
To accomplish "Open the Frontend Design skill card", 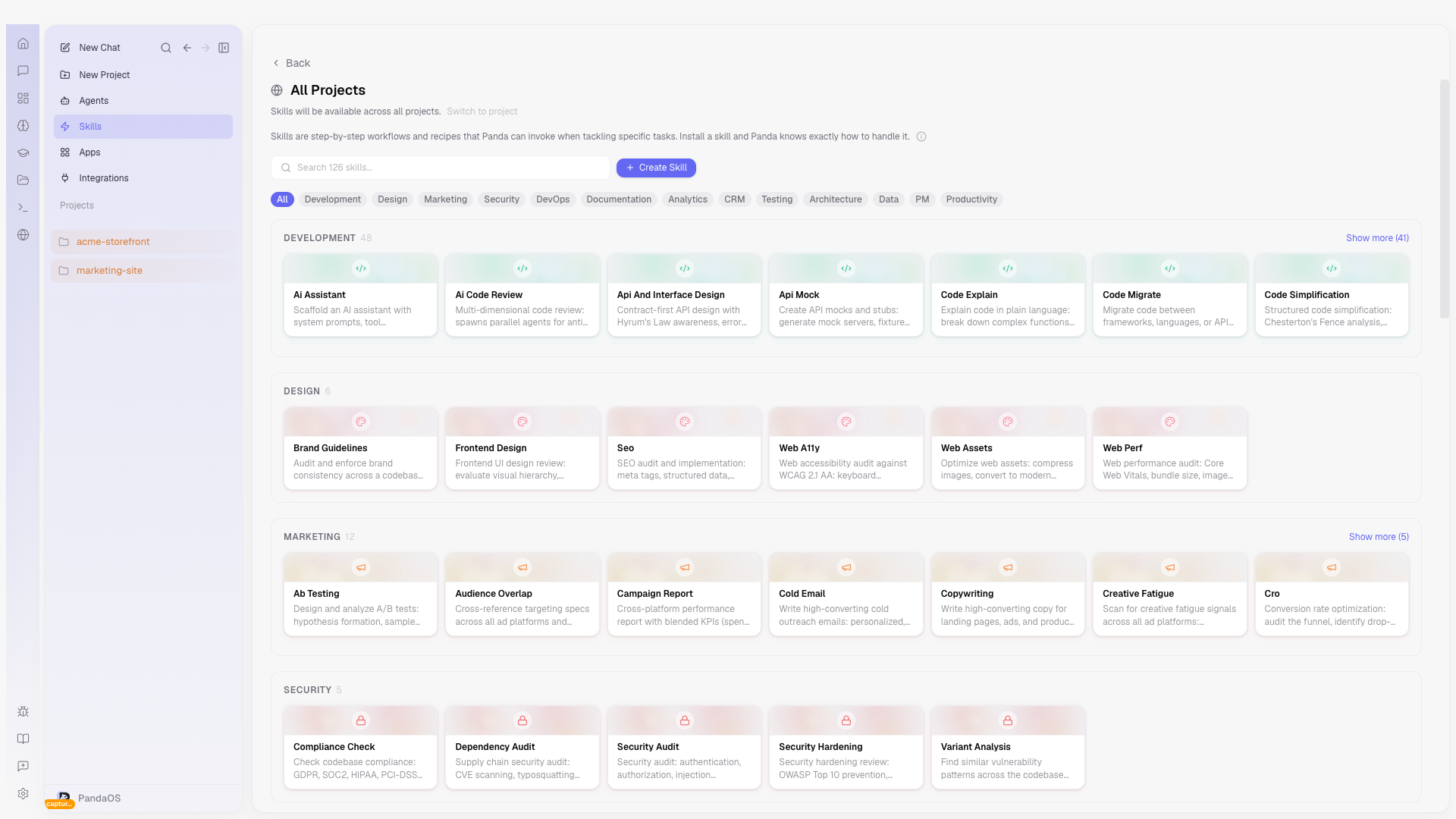I will click(x=522, y=448).
